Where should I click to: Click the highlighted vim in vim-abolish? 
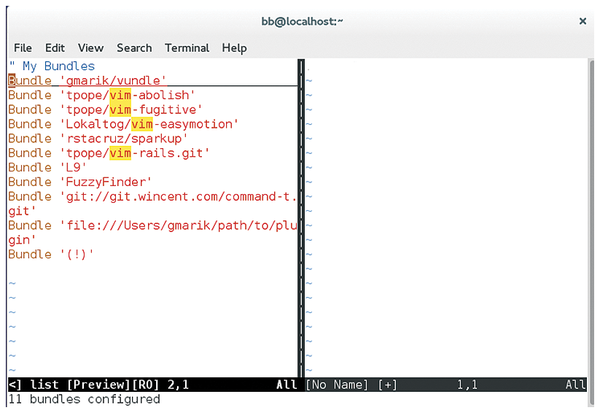point(120,95)
